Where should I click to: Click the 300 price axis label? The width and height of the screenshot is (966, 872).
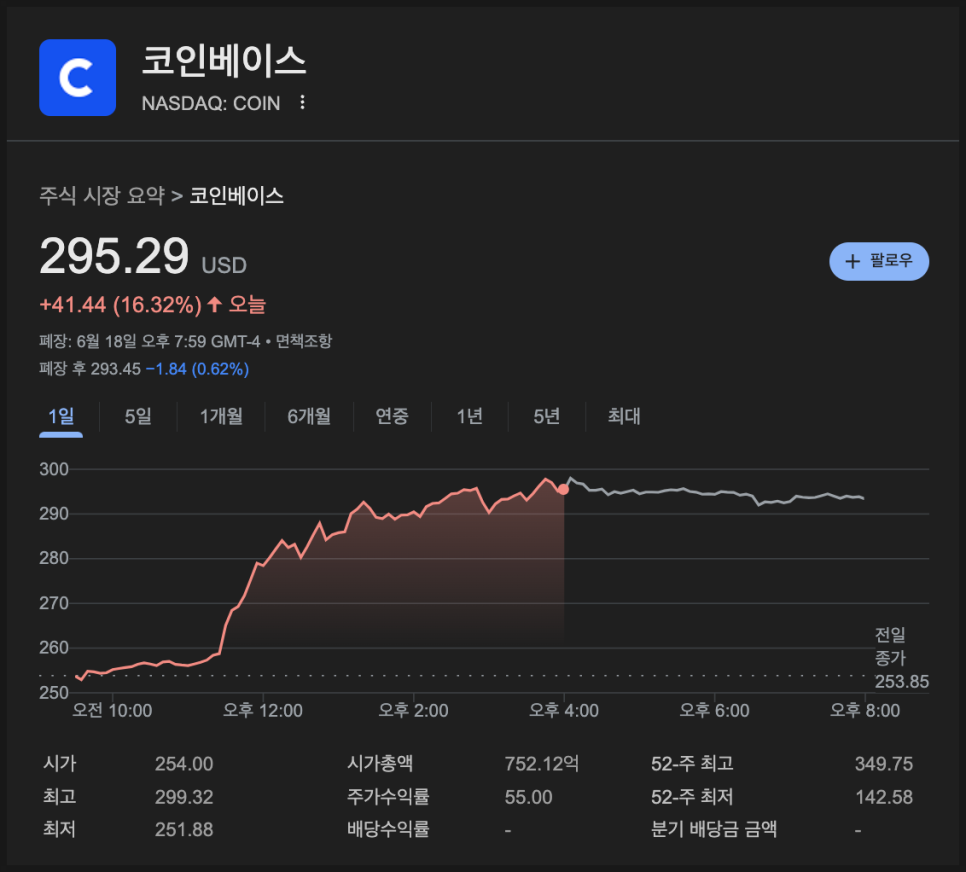pos(54,470)
